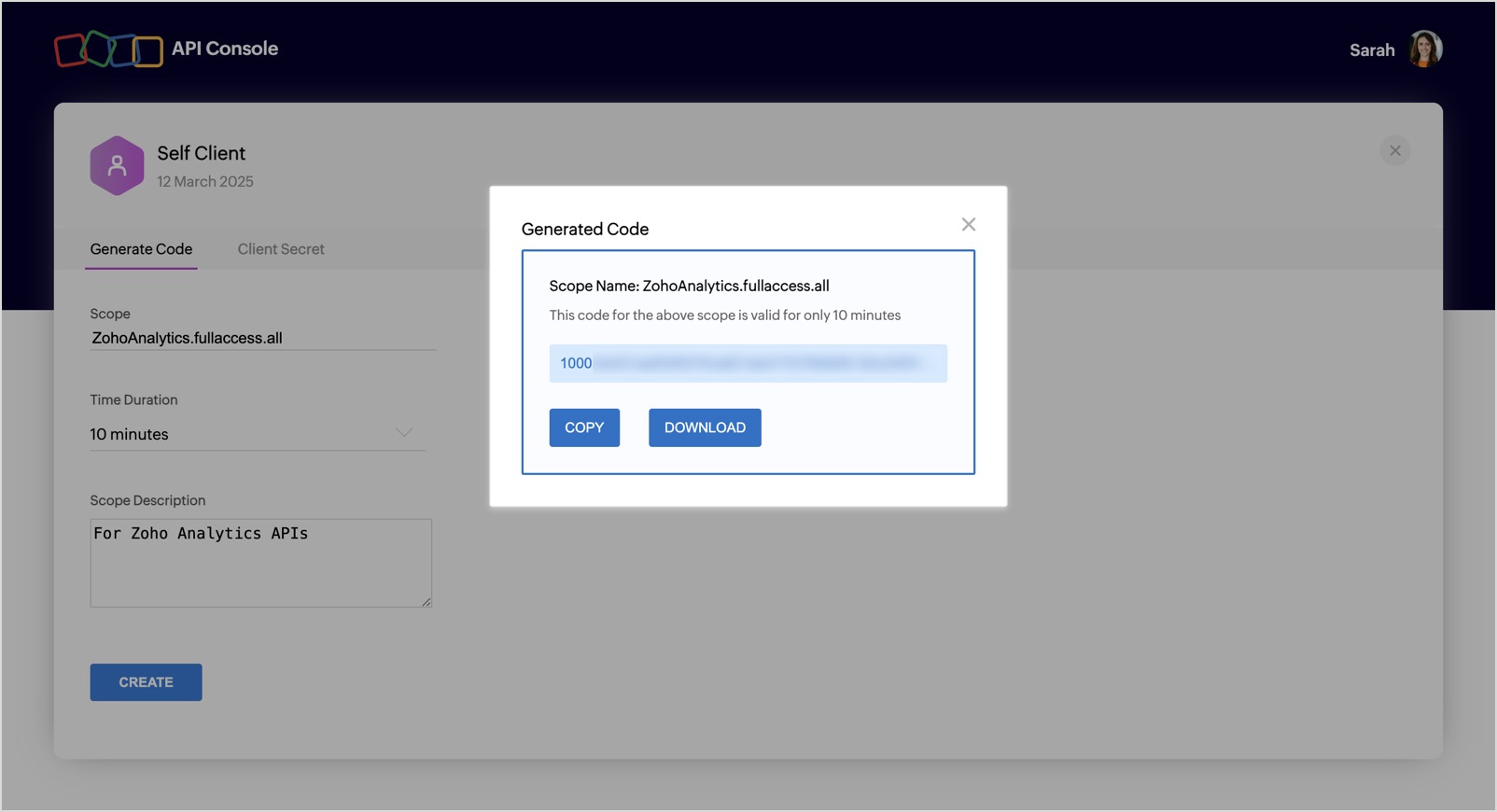Click the user name Sarah
Screen dimensions: 1497x812
(1372, 50)
